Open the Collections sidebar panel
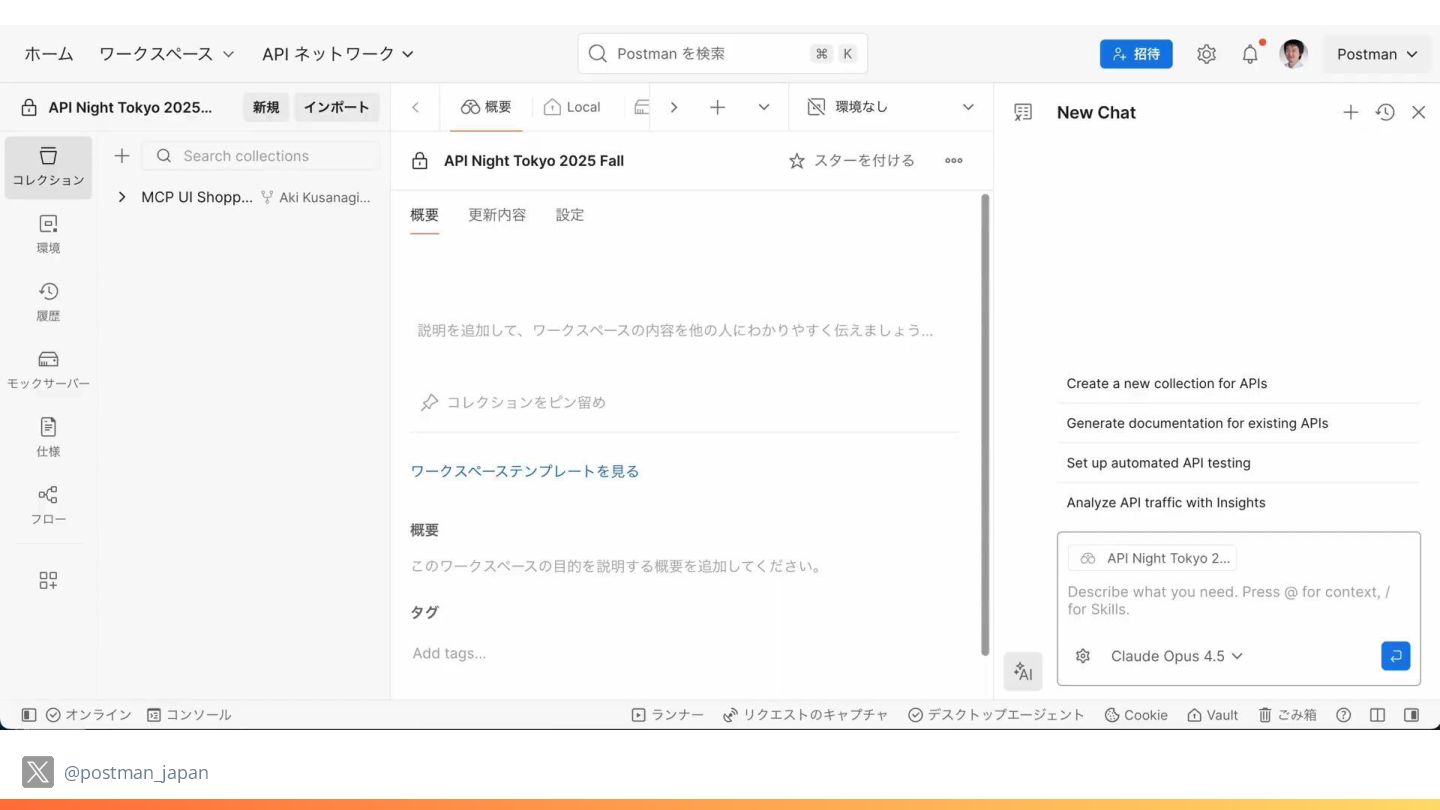 [48, 167]
